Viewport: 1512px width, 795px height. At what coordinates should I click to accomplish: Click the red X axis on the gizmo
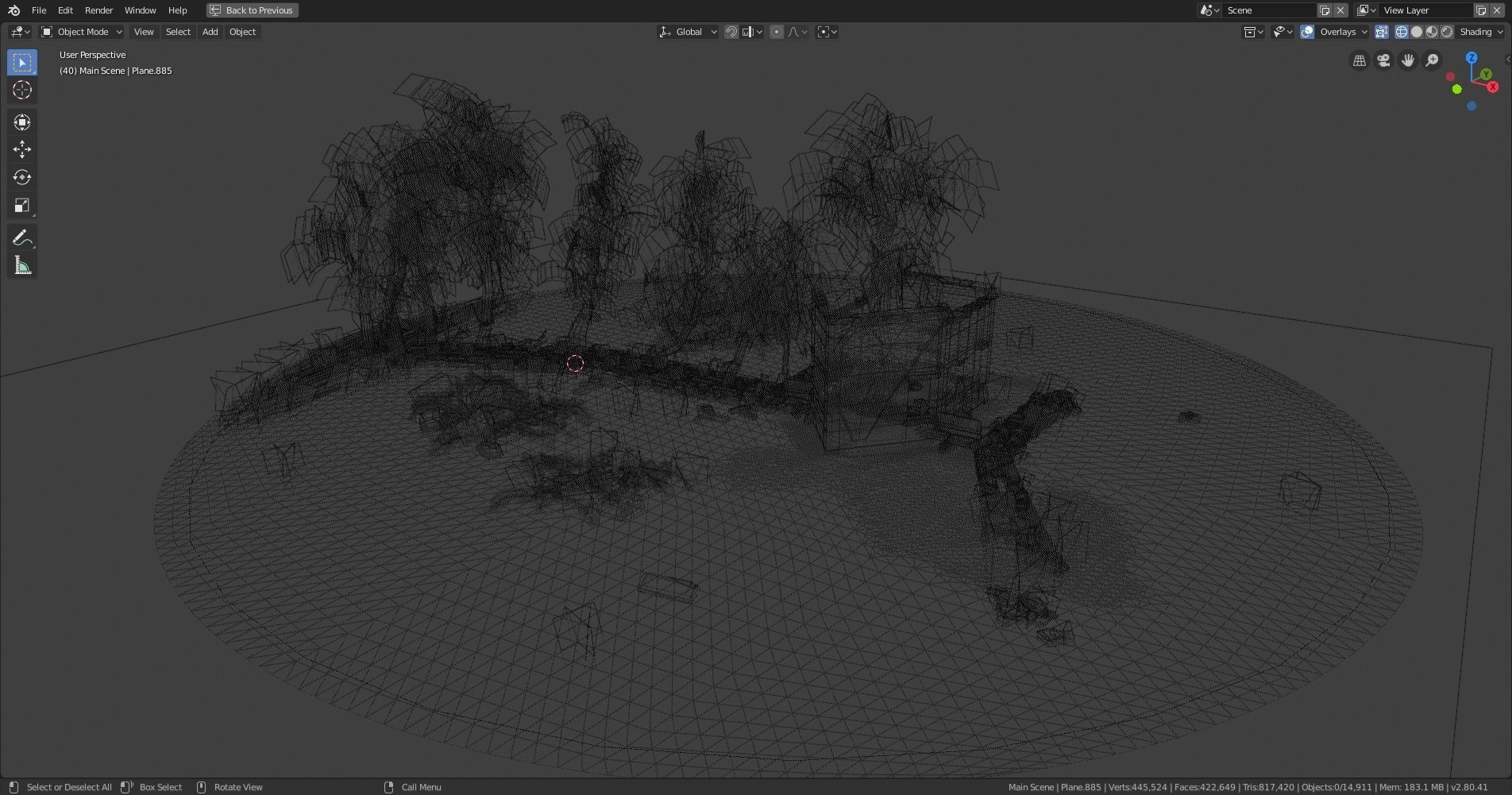tap(1492, 87)
